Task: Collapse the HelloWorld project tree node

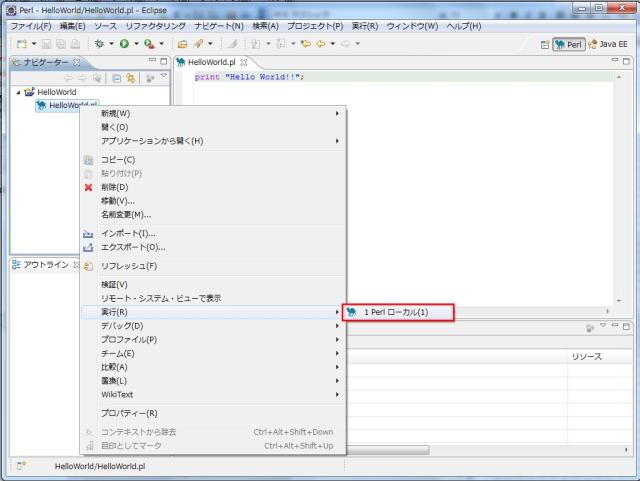Action: click(16, 92)
